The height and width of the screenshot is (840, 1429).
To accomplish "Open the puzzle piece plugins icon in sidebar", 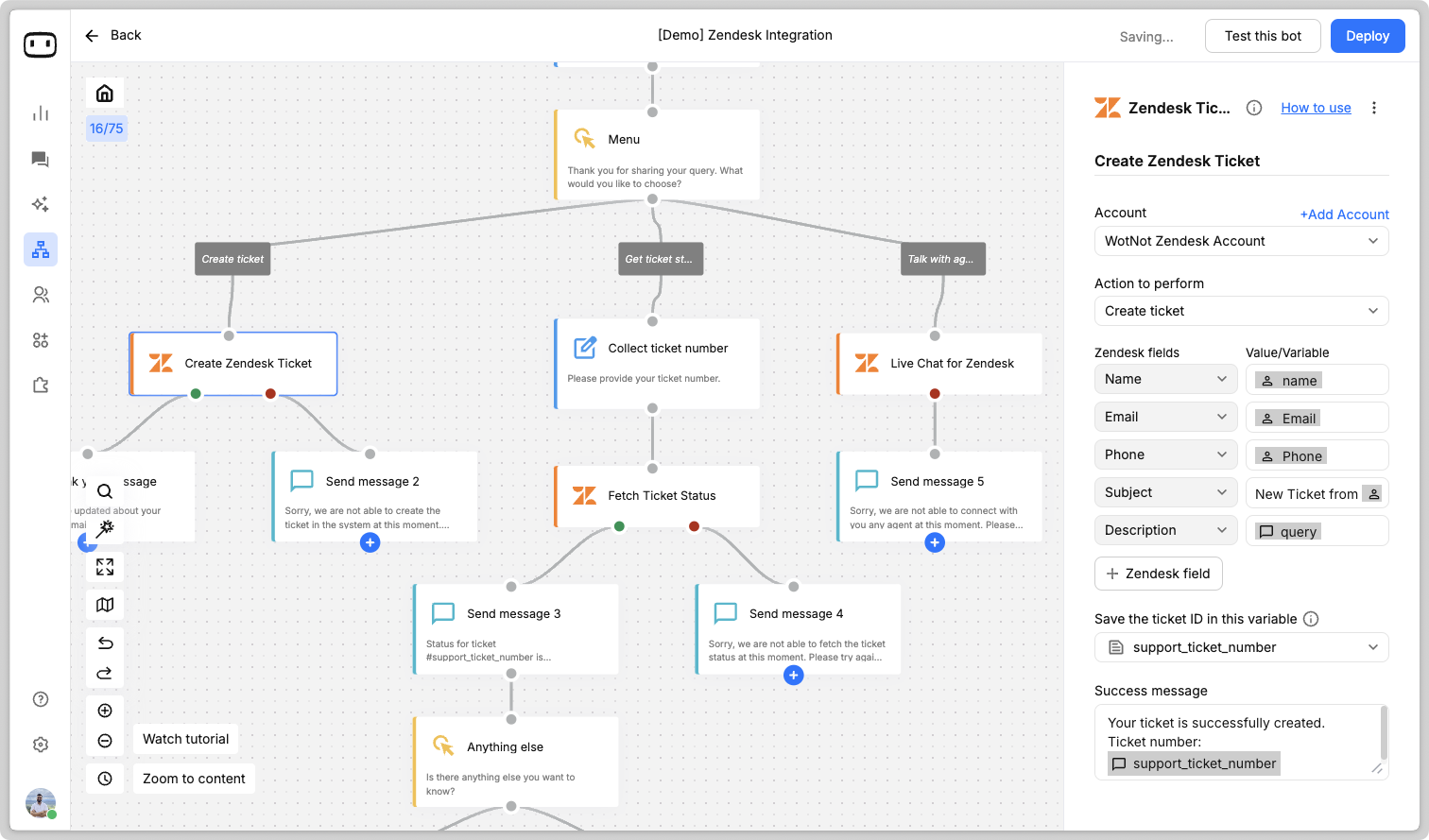I will [41, 386].
